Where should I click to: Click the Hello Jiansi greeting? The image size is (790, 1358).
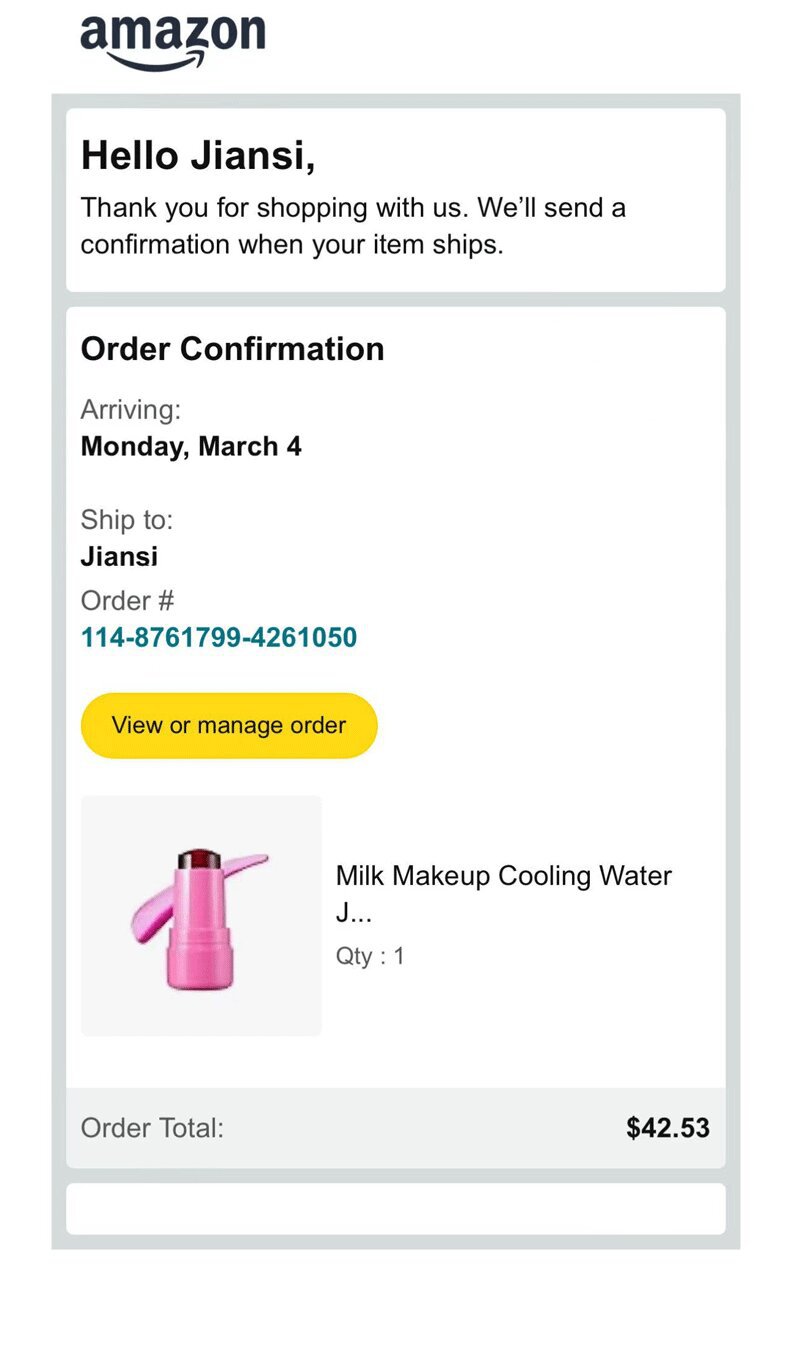(198, 156)
